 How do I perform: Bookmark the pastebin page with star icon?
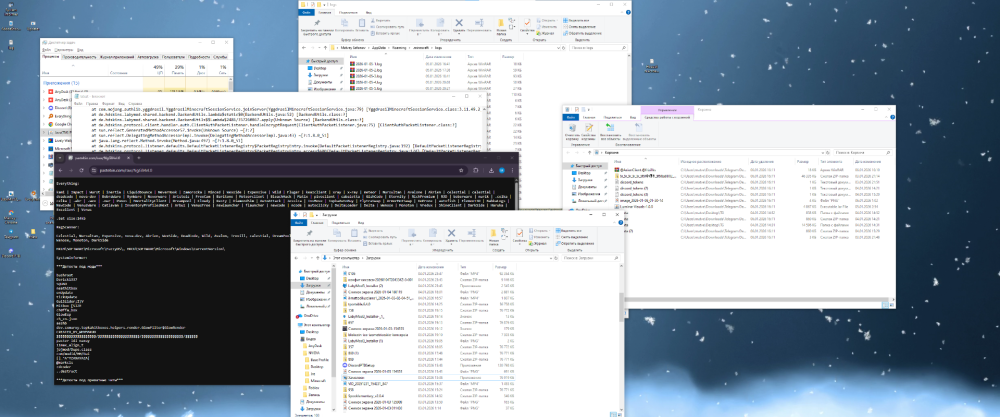tap(461, 170)
